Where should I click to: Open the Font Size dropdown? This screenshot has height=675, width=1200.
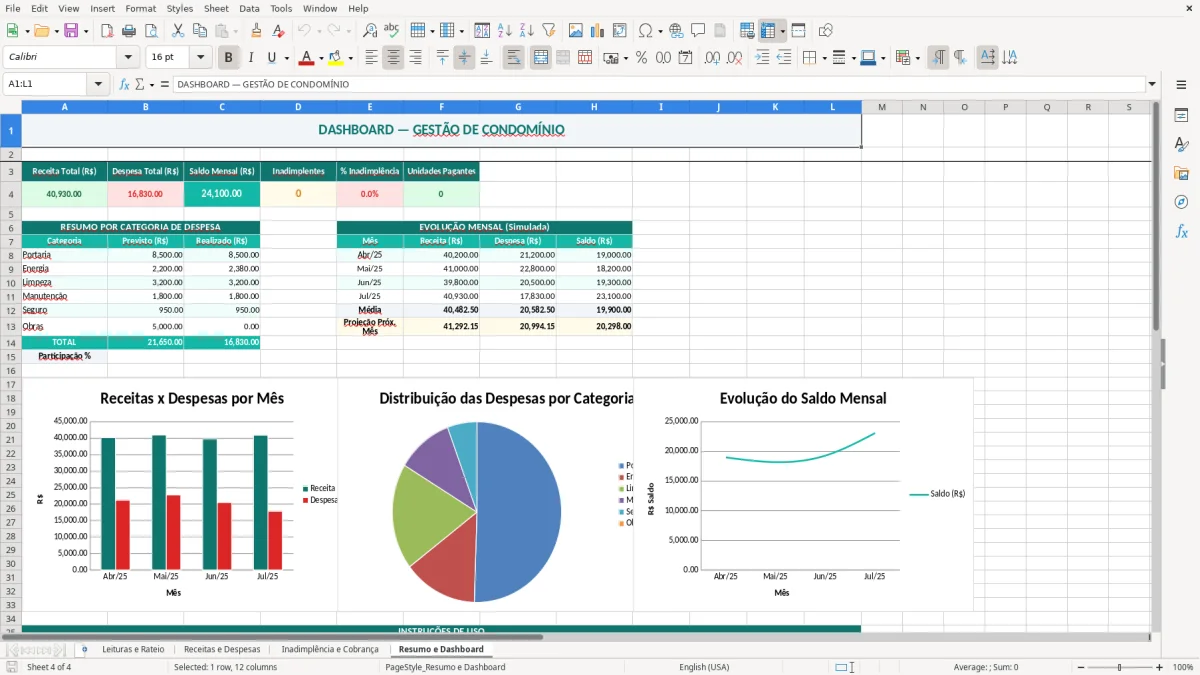click(x=200, y=57)
